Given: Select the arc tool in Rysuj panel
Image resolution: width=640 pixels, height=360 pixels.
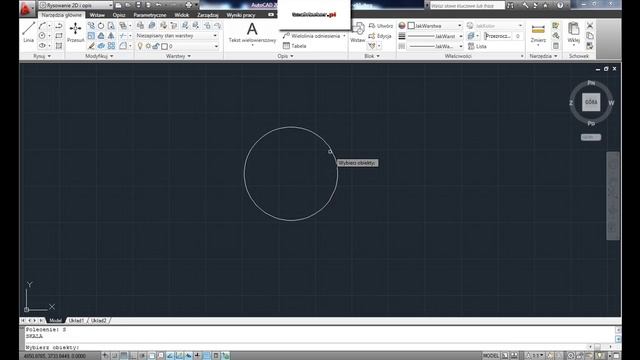Looking at the screenshot, I should click(x=42, y=26).
